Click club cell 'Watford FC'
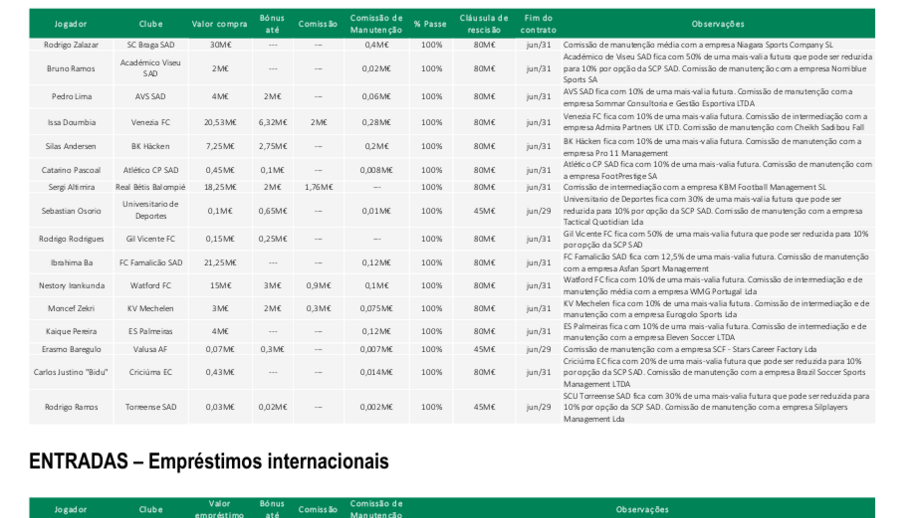Viewport: 920px width, 518px height. pyautogui.click(x=150, y=286)
